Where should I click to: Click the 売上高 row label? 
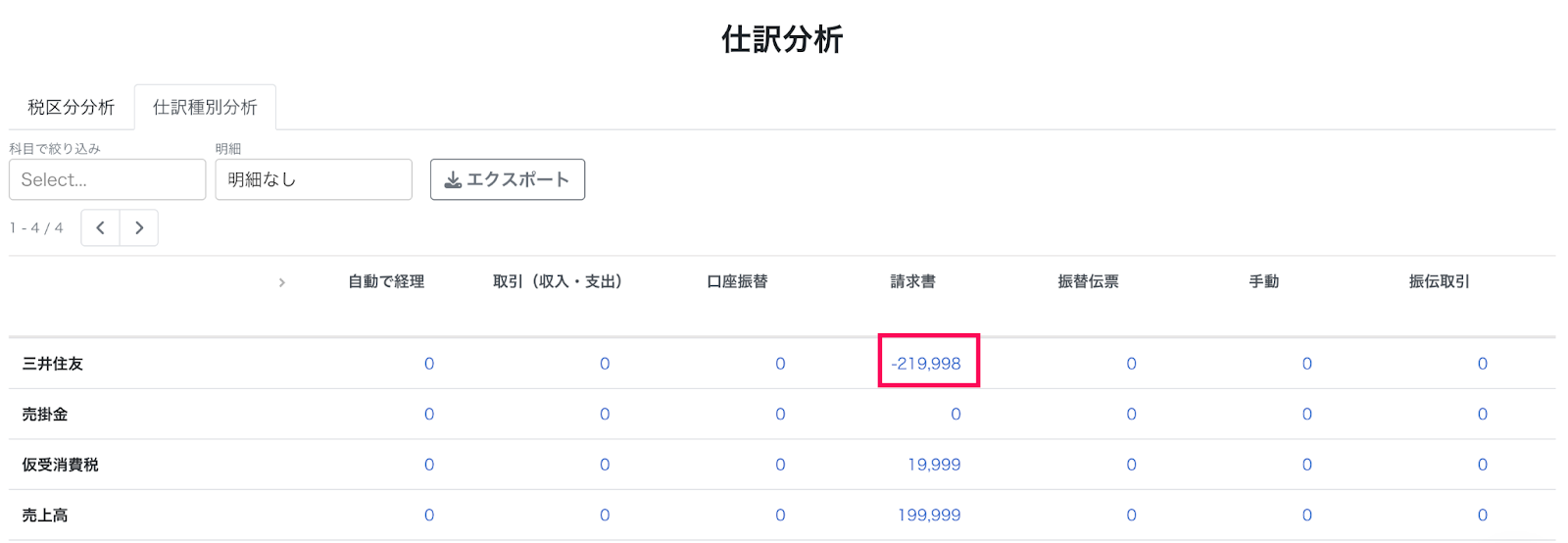pos(45,515)
